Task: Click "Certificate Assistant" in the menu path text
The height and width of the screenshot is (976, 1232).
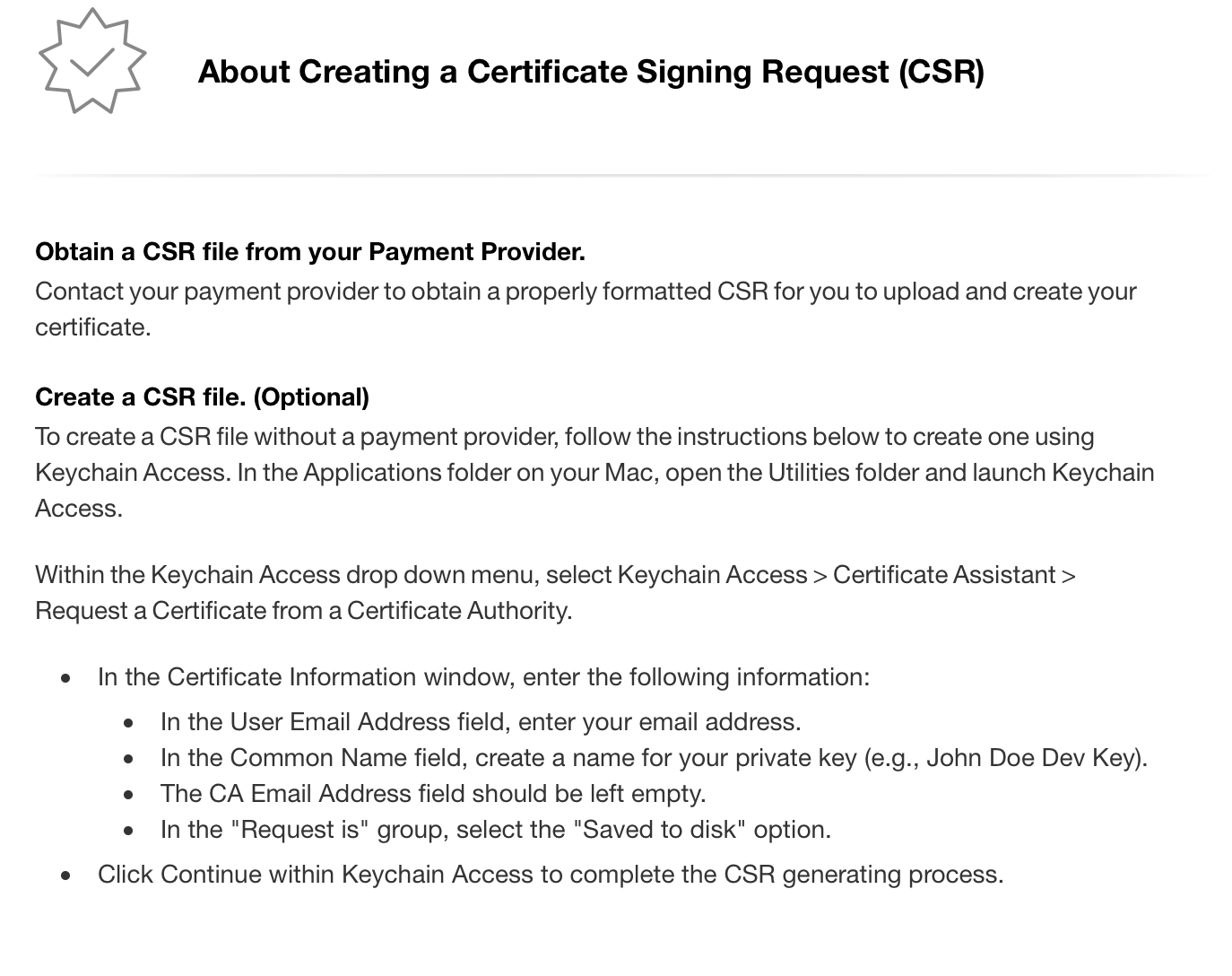Action: pyautogui.click(x=943, y=575)
